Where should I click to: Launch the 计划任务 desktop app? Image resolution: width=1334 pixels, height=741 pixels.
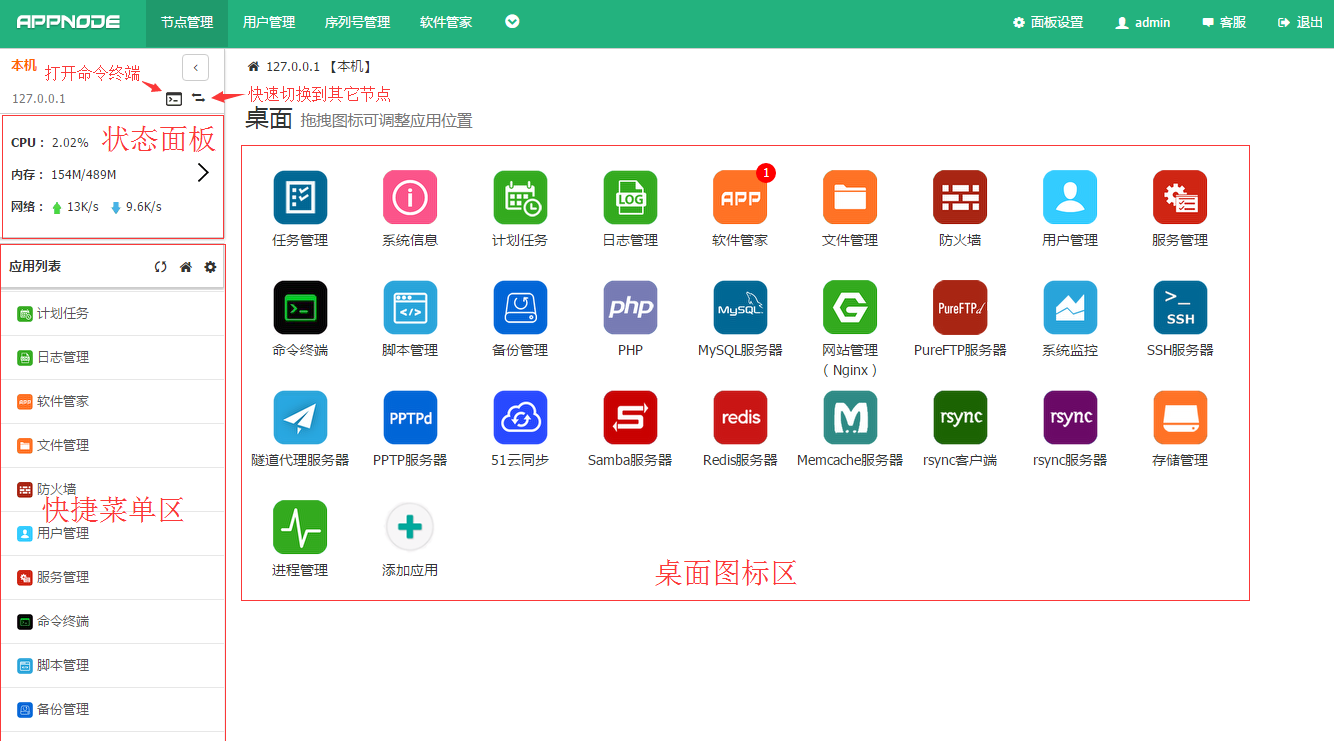point(520,197)
